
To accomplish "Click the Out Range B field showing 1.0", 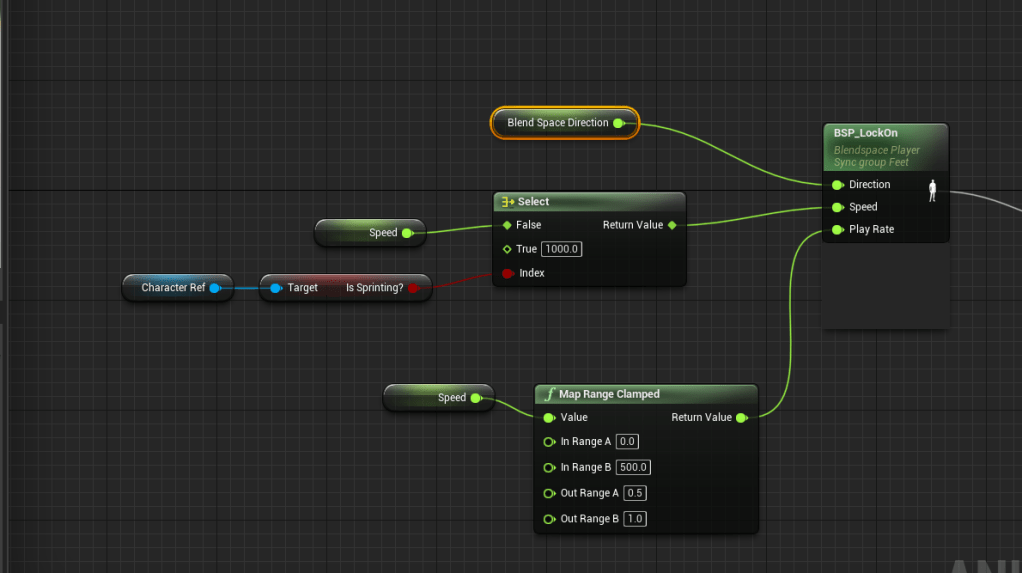I will tap(634, 519).
